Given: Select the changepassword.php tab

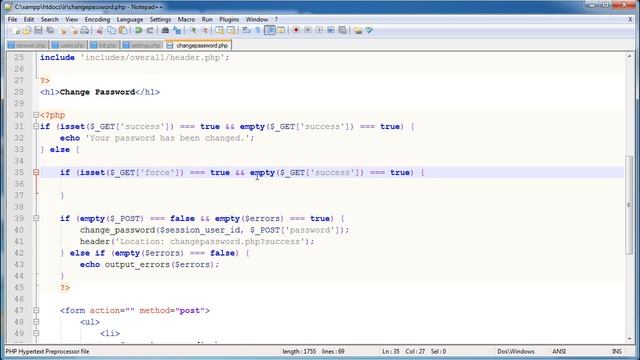Looking at the screenshot, I should tap(198, 45).
